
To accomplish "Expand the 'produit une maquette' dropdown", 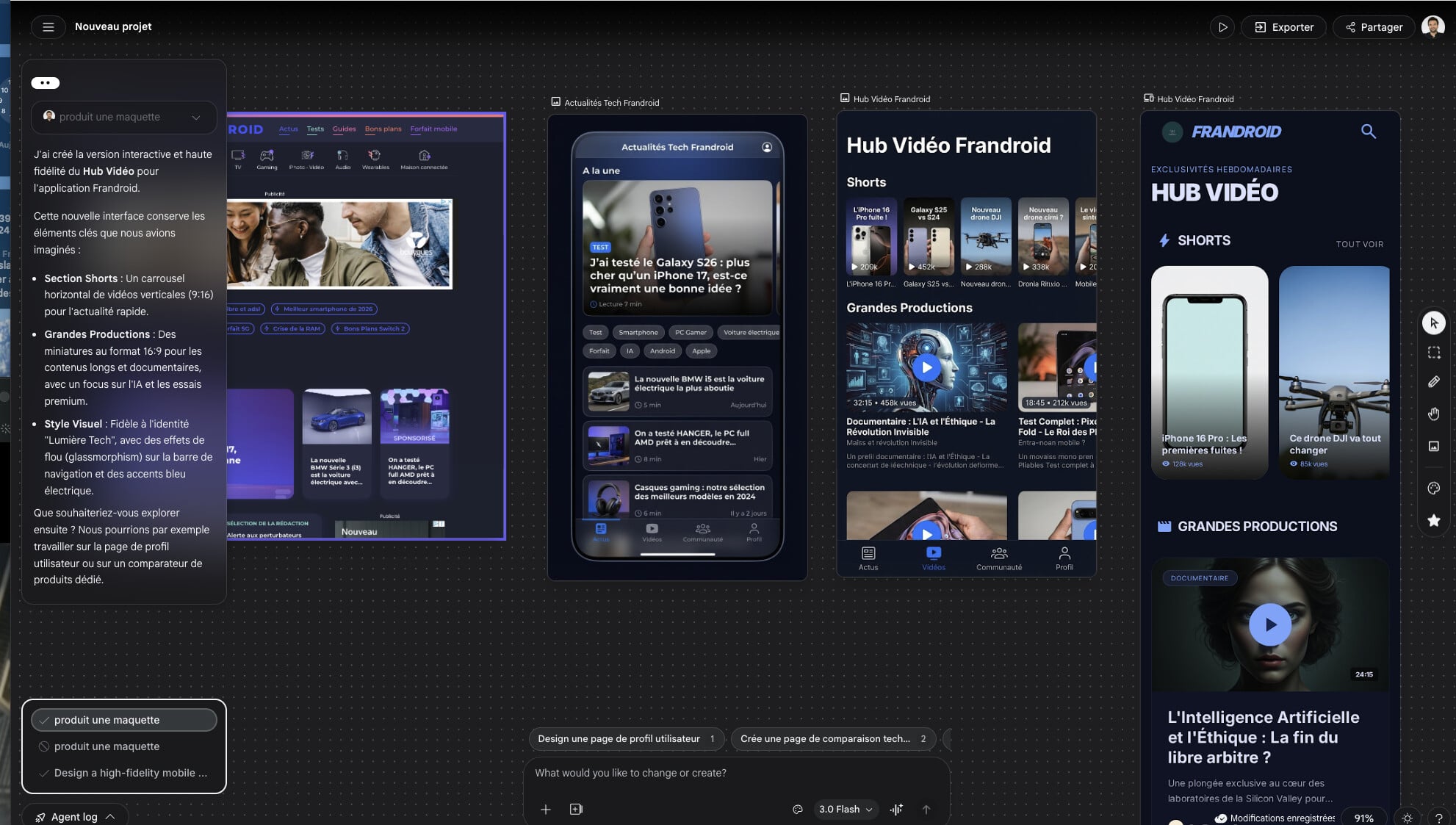I will (x=123, y=117).
